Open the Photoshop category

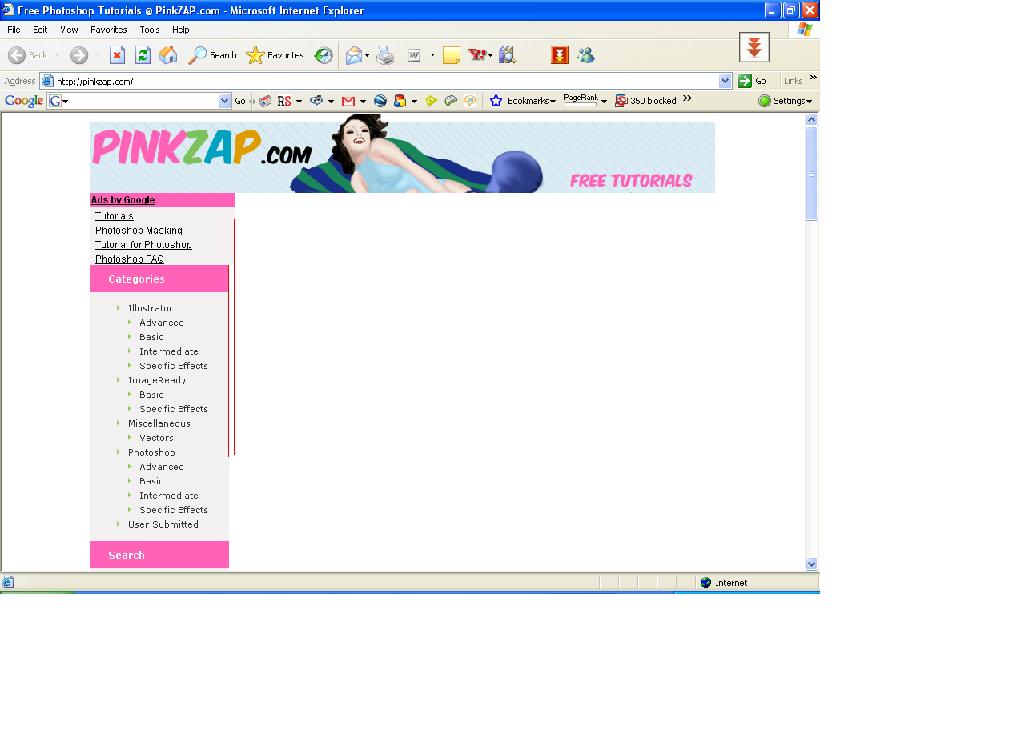(152, 453)
